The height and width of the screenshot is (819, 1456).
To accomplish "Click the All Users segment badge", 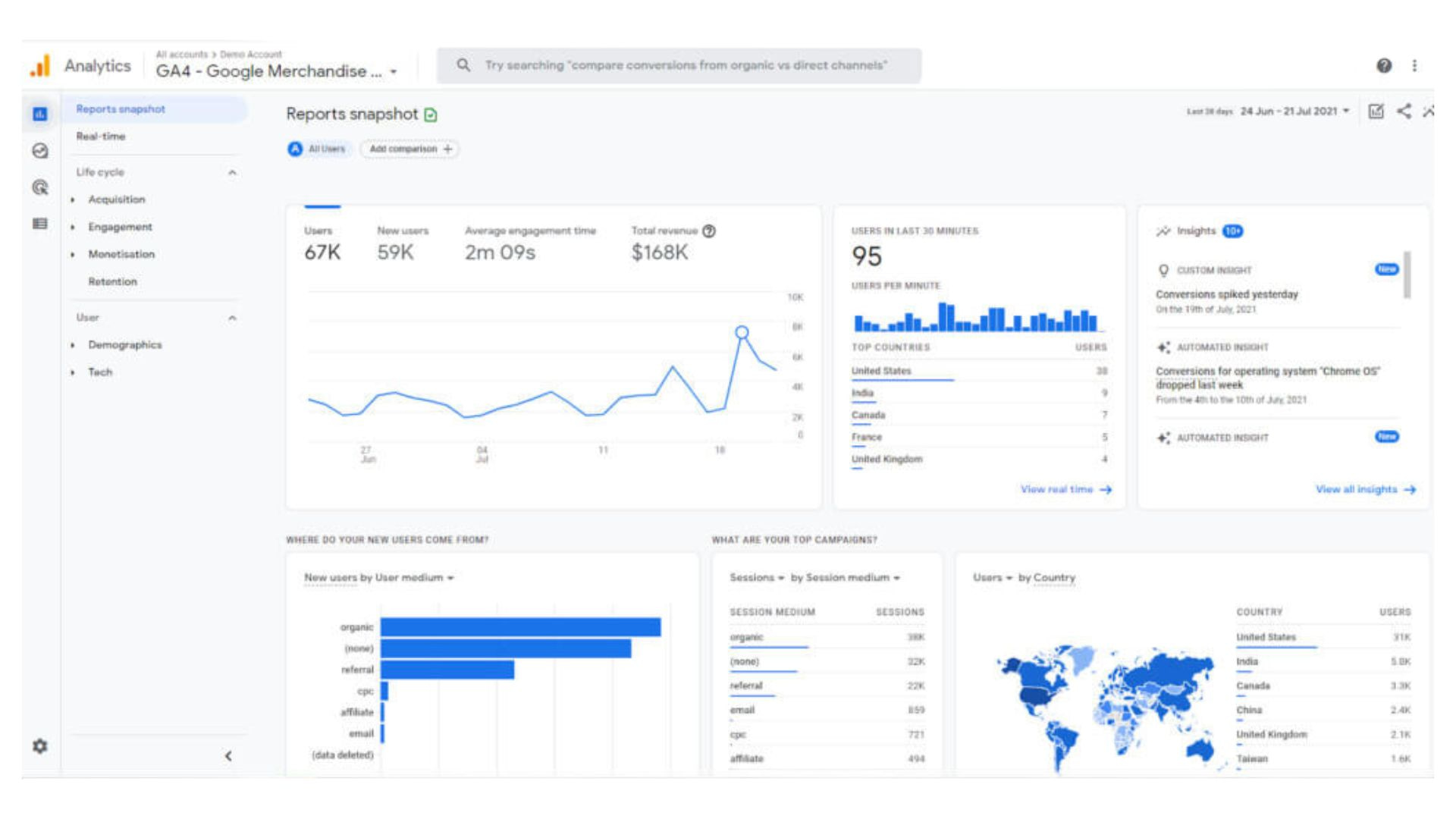I will (295, 149).
